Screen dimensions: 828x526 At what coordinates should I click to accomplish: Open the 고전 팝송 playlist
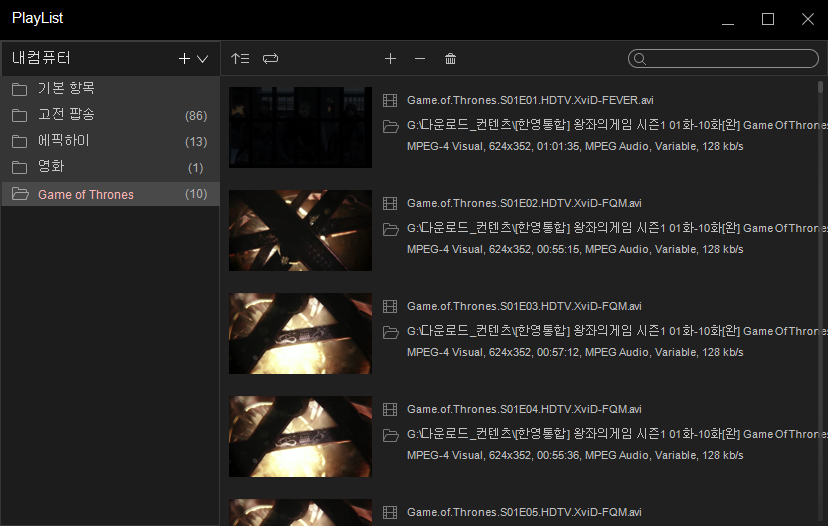coord(110,115)
